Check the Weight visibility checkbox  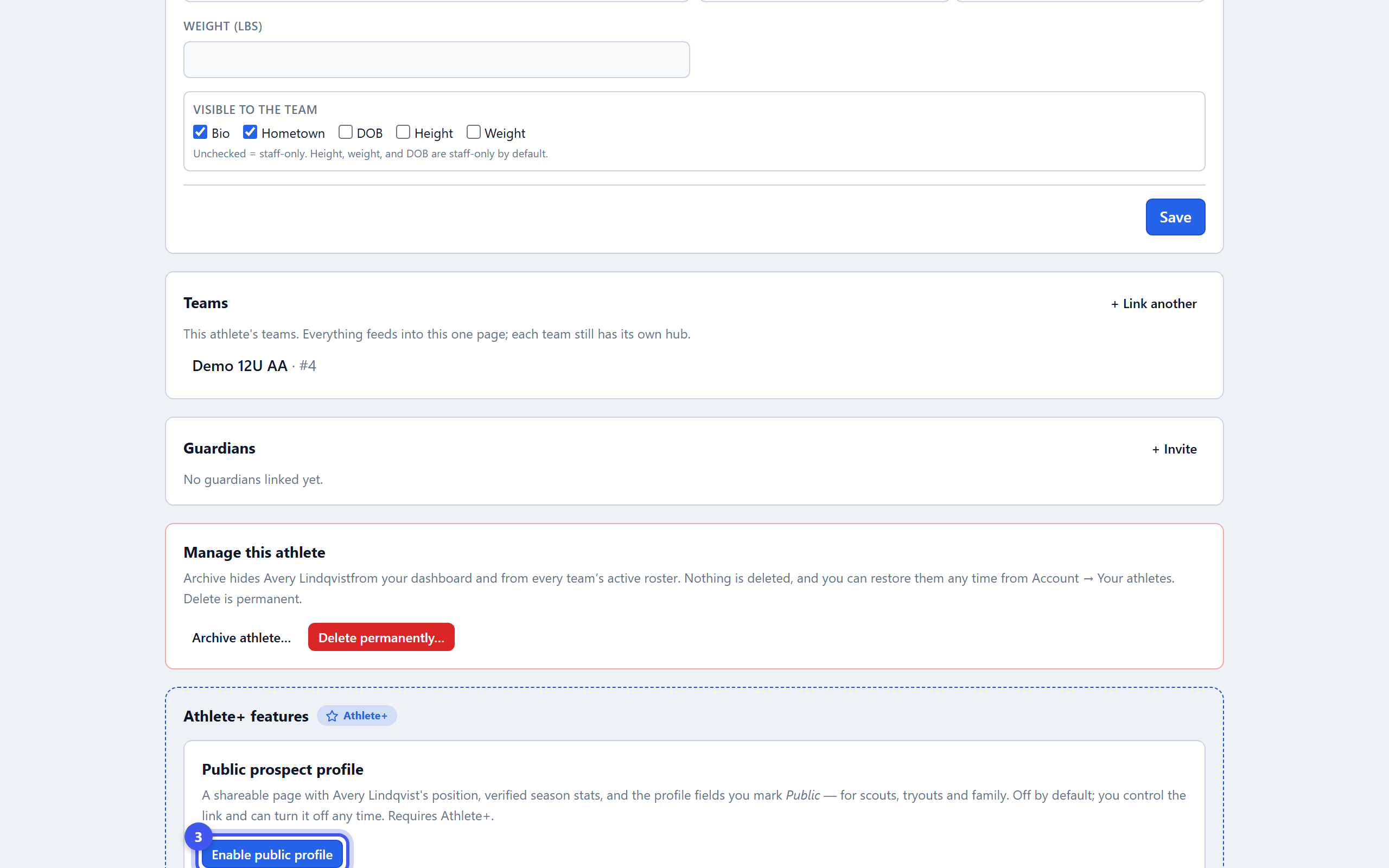point(474,132)
